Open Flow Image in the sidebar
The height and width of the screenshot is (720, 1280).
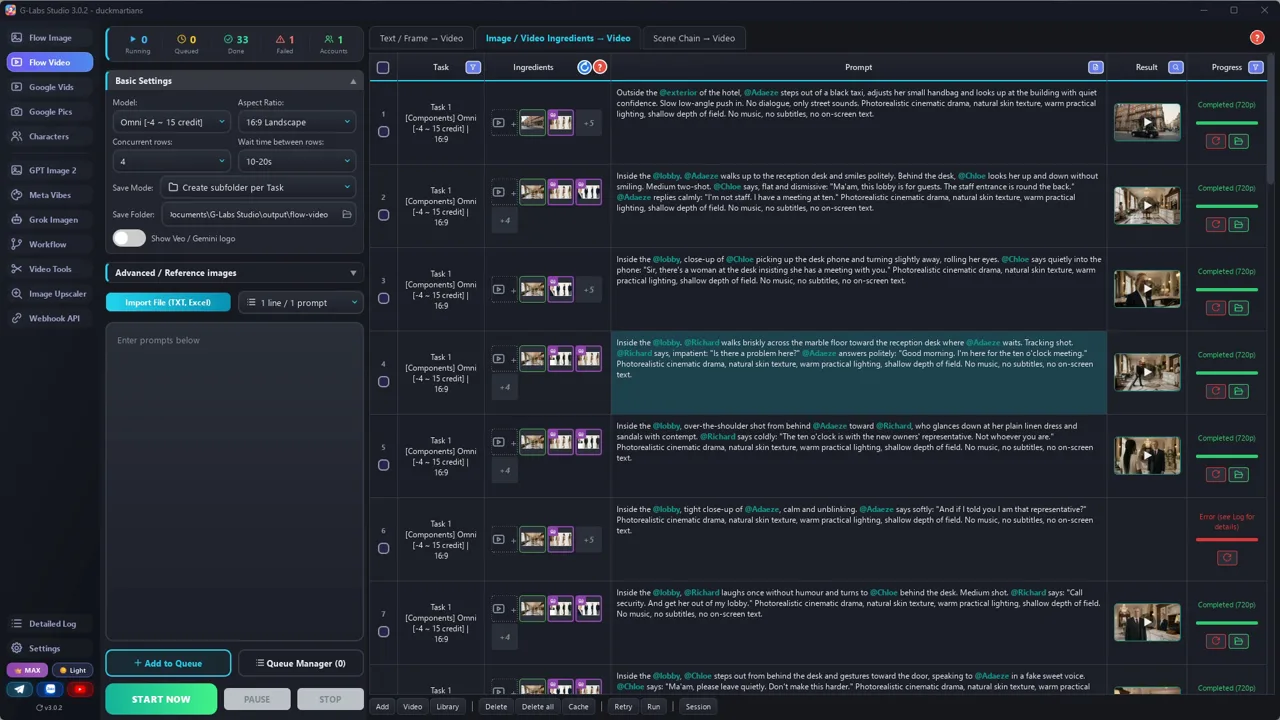coord(50,38)
